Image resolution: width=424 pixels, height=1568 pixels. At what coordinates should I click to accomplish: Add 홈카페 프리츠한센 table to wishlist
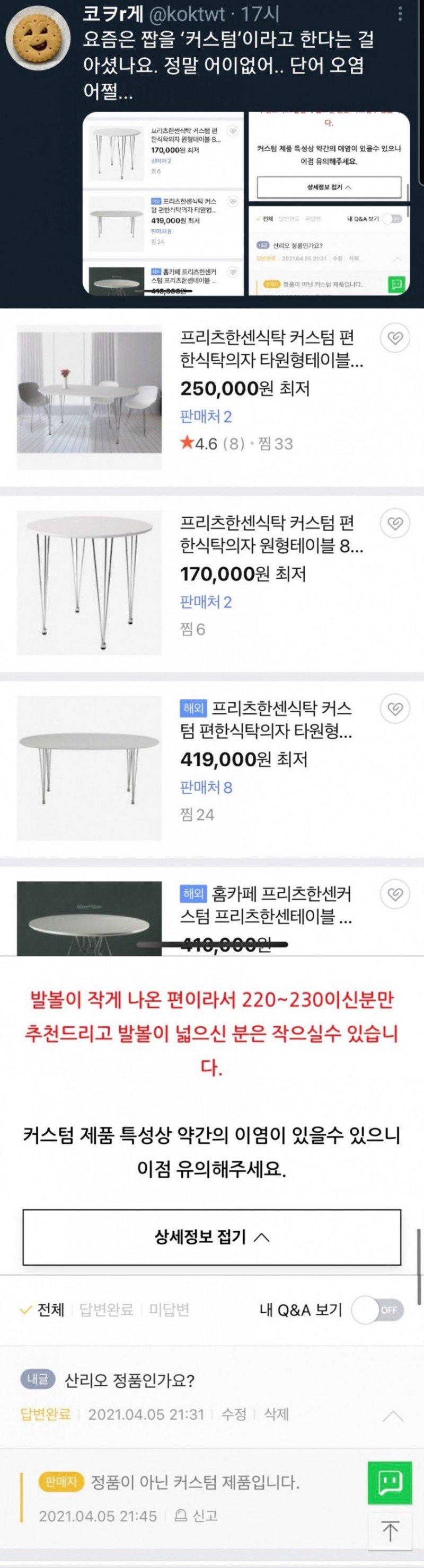(x=395, y=894)
